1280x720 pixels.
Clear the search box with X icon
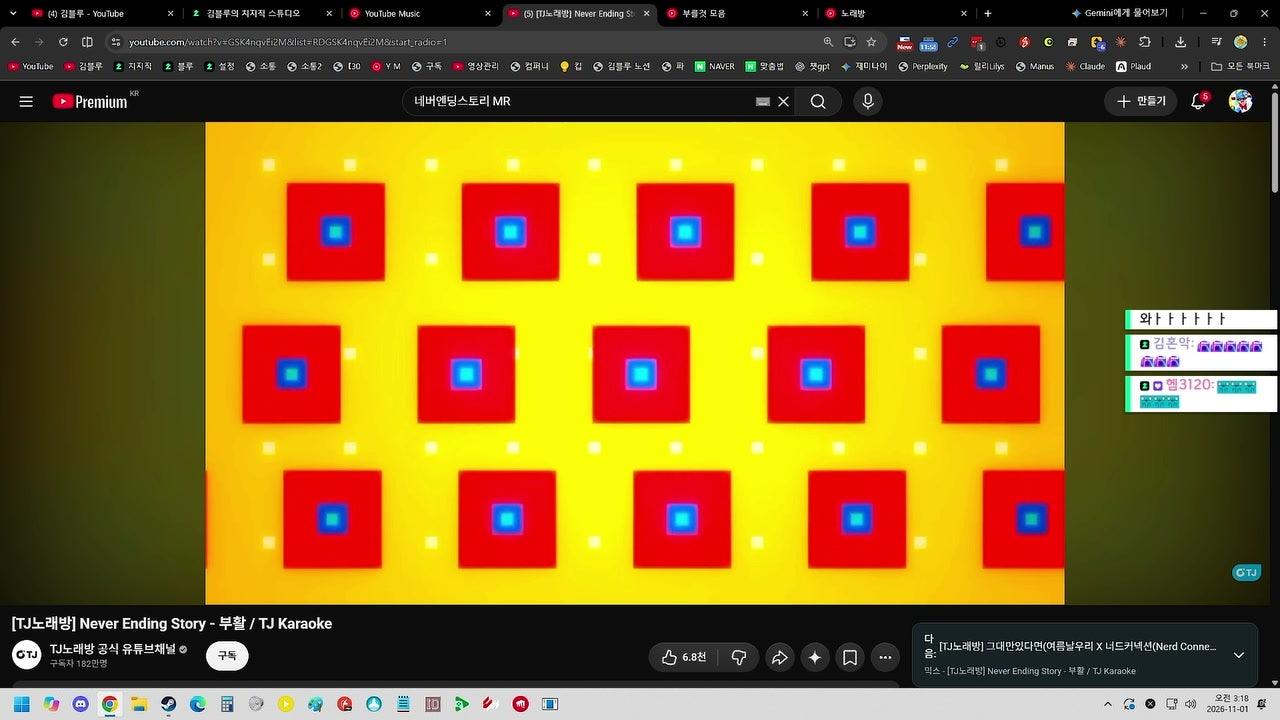784,101
